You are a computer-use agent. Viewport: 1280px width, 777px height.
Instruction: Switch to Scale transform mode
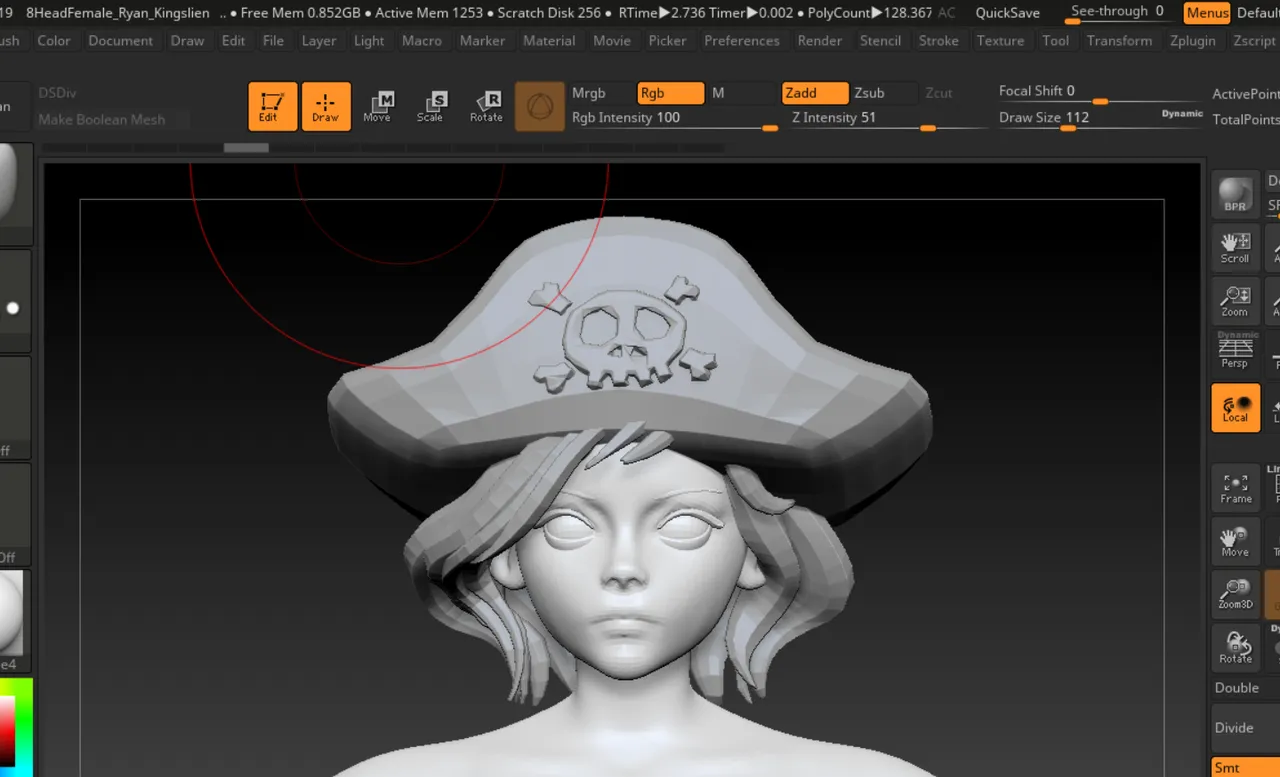click(x=431, y=106)
